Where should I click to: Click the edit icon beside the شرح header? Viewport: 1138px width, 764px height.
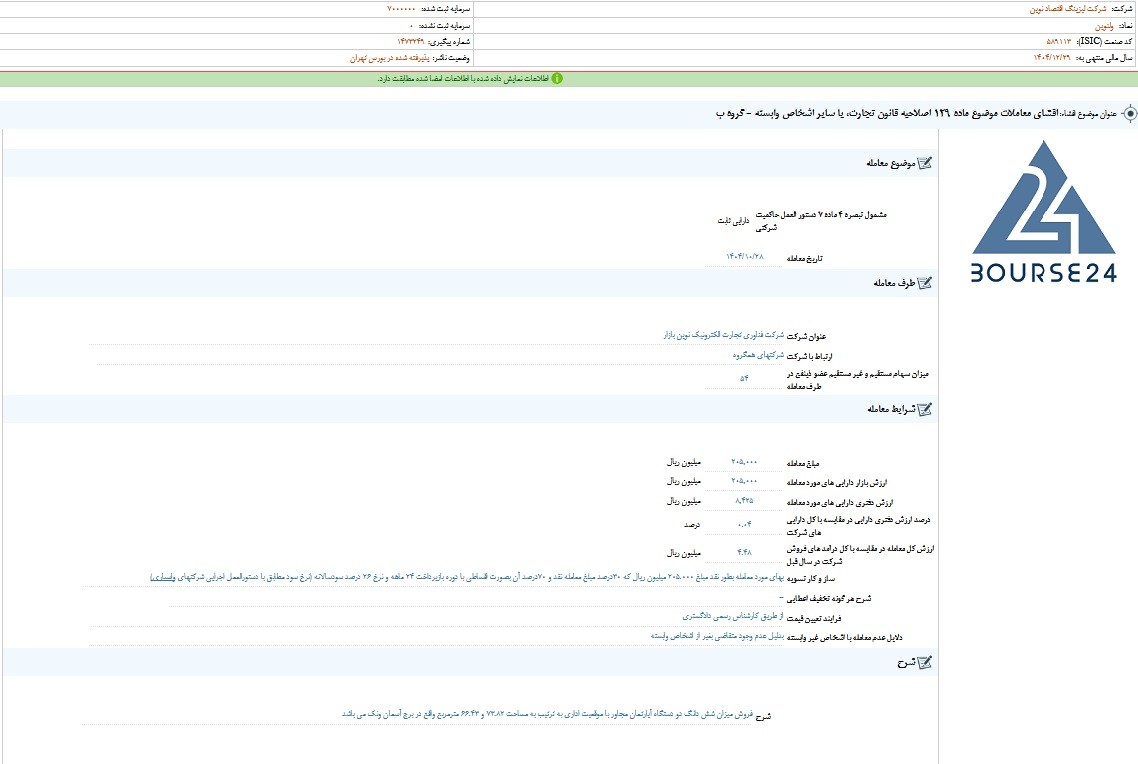point(925,662)
